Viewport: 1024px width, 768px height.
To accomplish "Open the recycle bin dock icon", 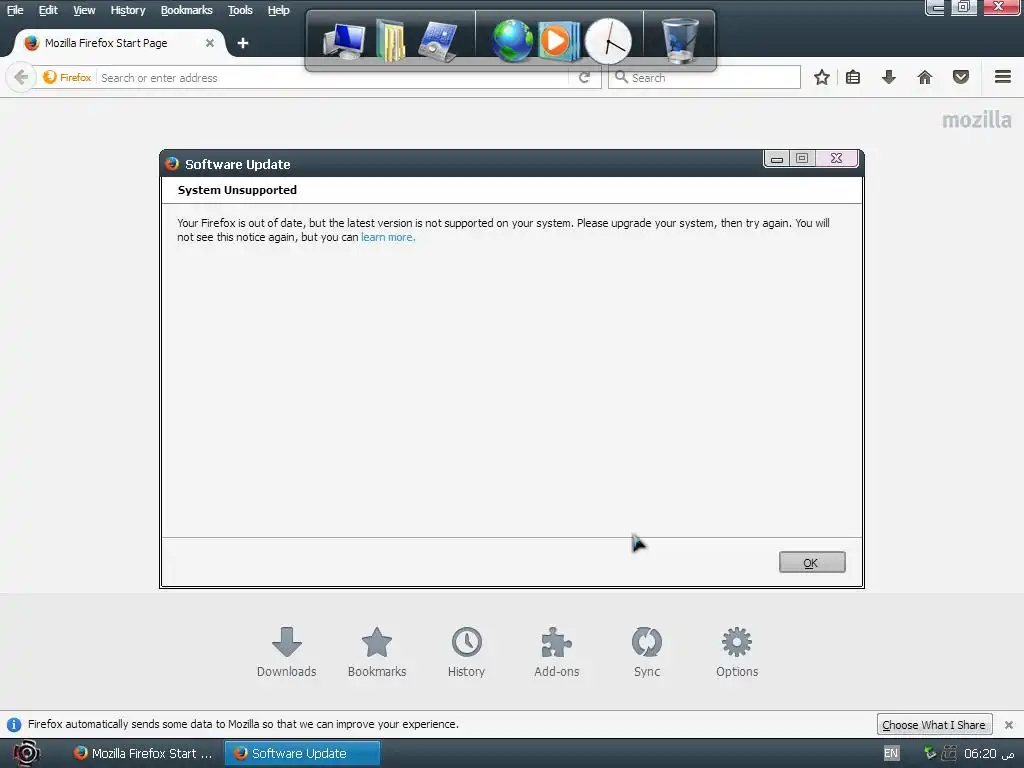I will click(680, 40).
